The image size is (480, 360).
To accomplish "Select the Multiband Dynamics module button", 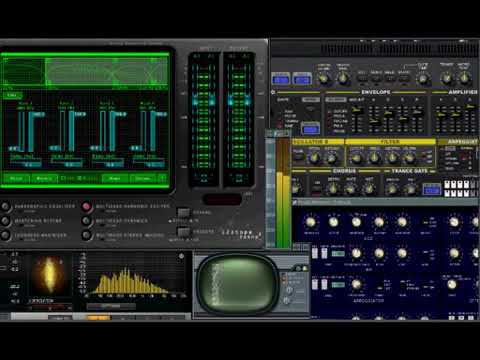I will (87, 221).
